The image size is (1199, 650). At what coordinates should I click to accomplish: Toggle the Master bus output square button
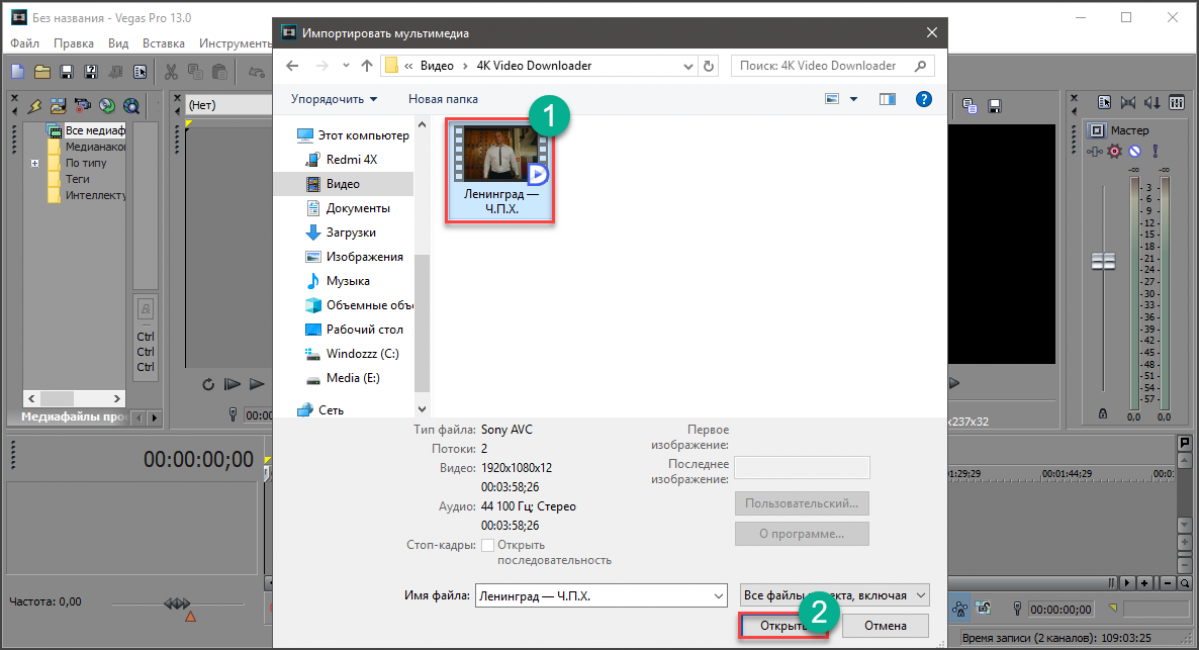coord(1097,130)
